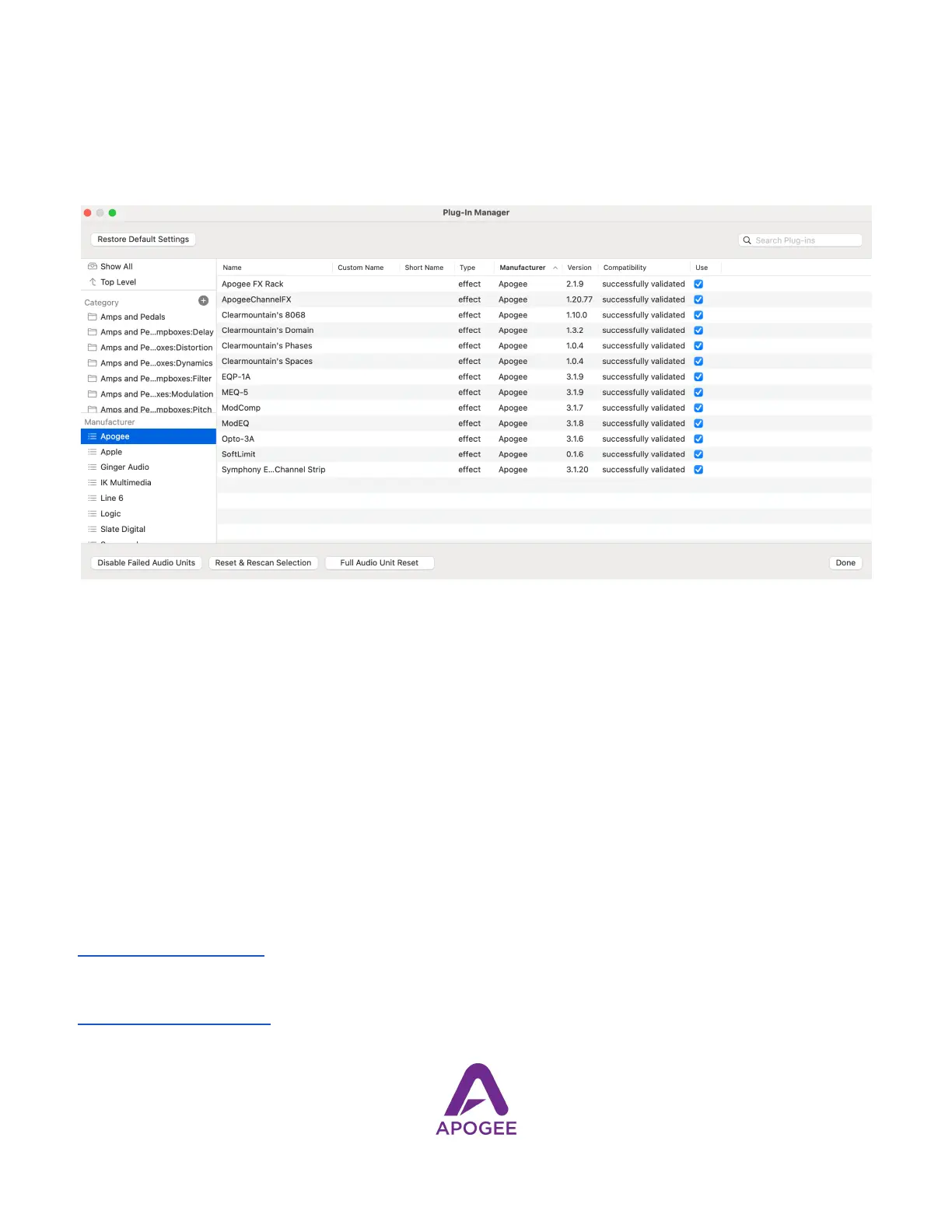Click the Reset & Rescan Selection button
Image resolution: width=952 pixels, height=1232 pixels.
pyautogui.click(x=263, y=563)
